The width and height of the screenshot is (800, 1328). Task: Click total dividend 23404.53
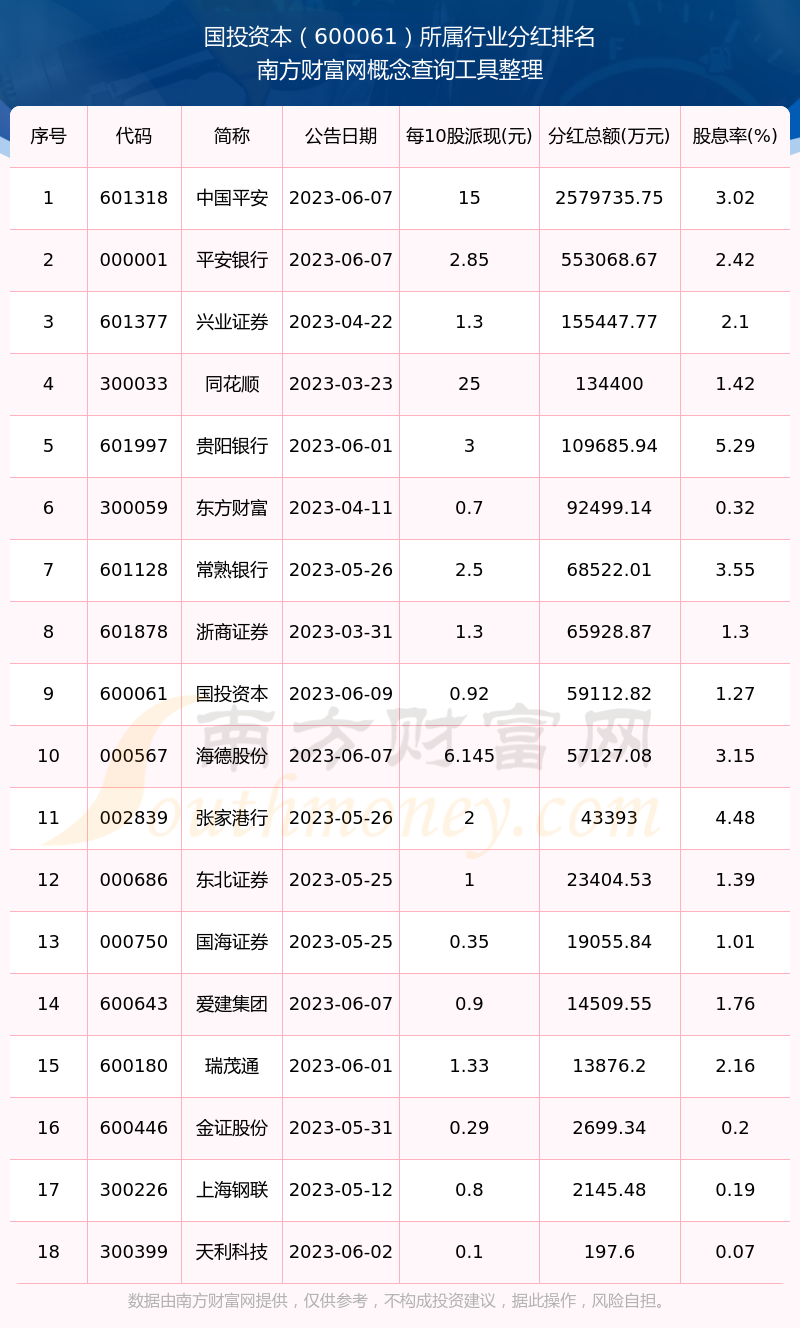pos(609,880)
